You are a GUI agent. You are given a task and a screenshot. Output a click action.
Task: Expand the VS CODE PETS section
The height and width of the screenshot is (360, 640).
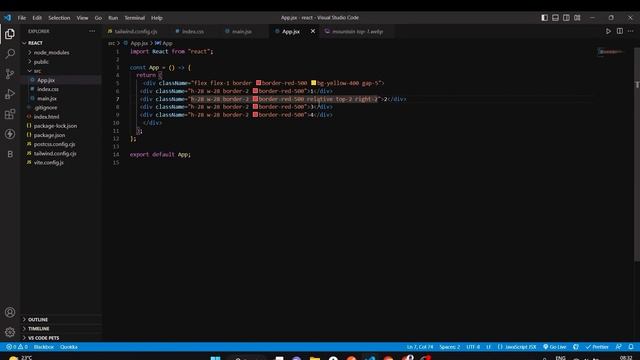point(43,338)
